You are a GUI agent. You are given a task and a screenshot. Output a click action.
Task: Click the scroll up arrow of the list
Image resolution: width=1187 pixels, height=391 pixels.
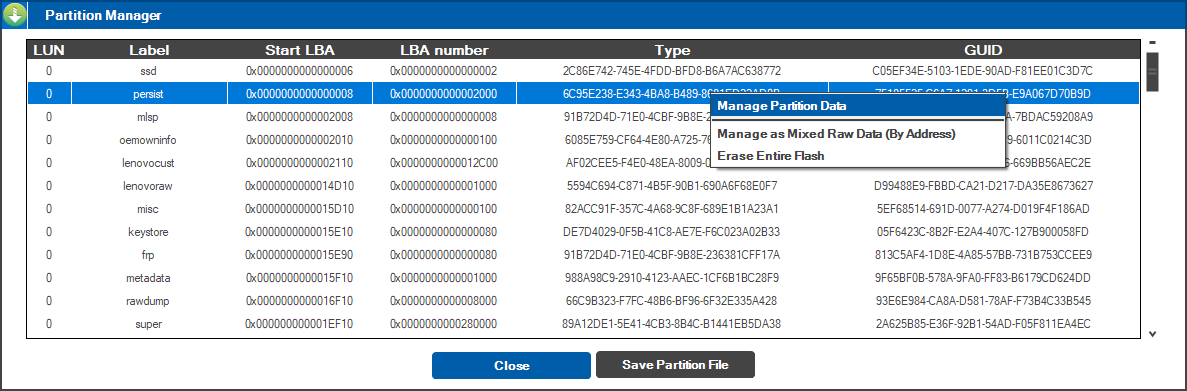pos(1153,42)
